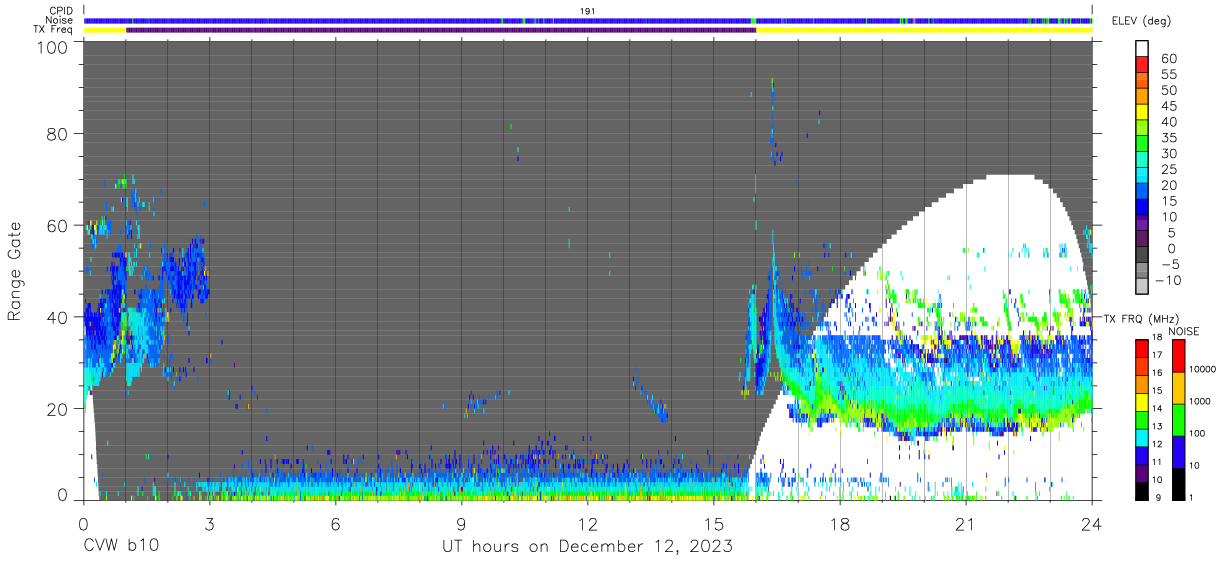Click the 'Range Gate' y-axis label
The image size is (1228, 567).
point(15,271)
